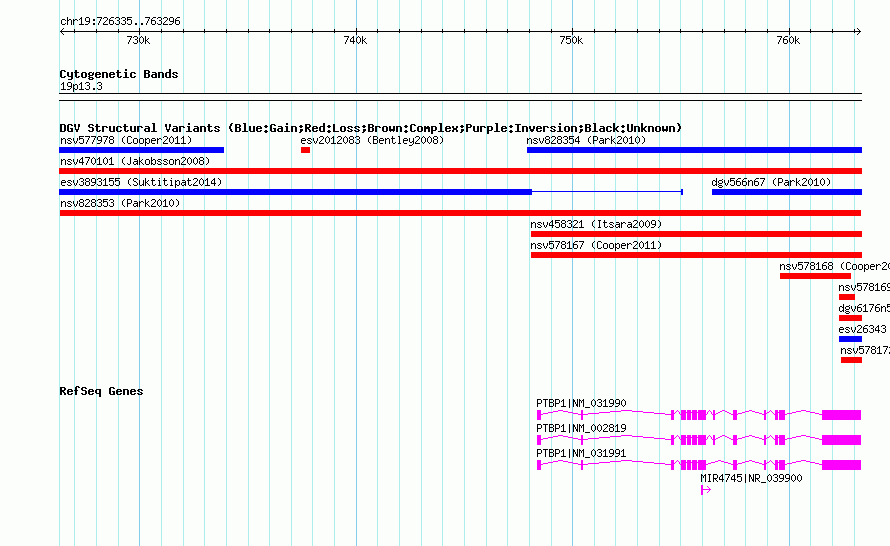The height and width of the screenshot is (546, 890).
Task: Open the dgv6176n5 red variant bar
Action: pyautogui.click(x=850, y=318)
